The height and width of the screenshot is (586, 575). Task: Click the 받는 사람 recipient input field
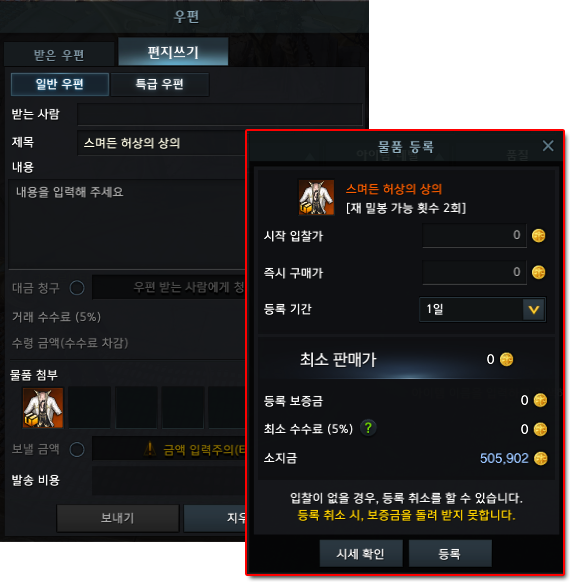pyautogui.click(x=220, y=114)
